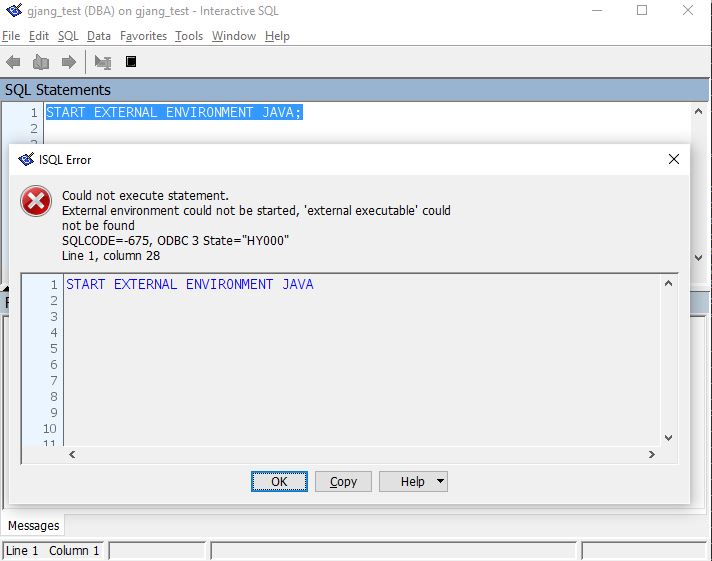The width and height of the screenshot is (712, 561).
Task: Open the Edit menu
Action: point(39,36)
